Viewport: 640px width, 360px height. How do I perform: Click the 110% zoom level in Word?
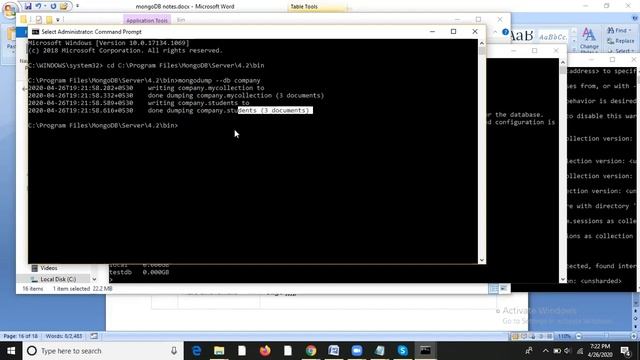coord(564,336)
